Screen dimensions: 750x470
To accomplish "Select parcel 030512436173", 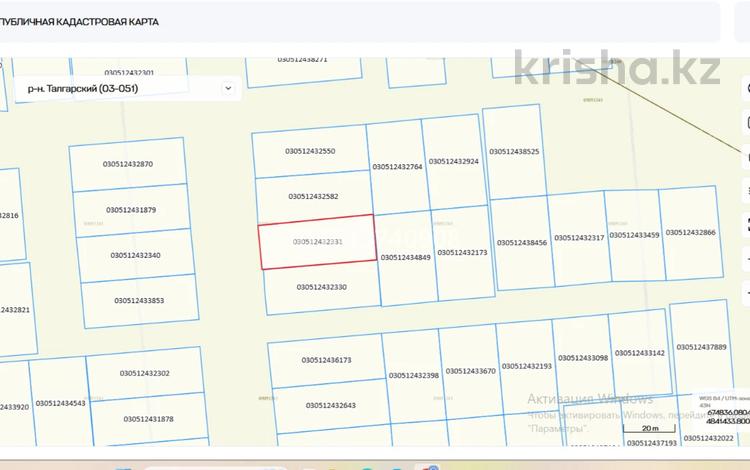I will pyautogui.click(x=326, y=360).
